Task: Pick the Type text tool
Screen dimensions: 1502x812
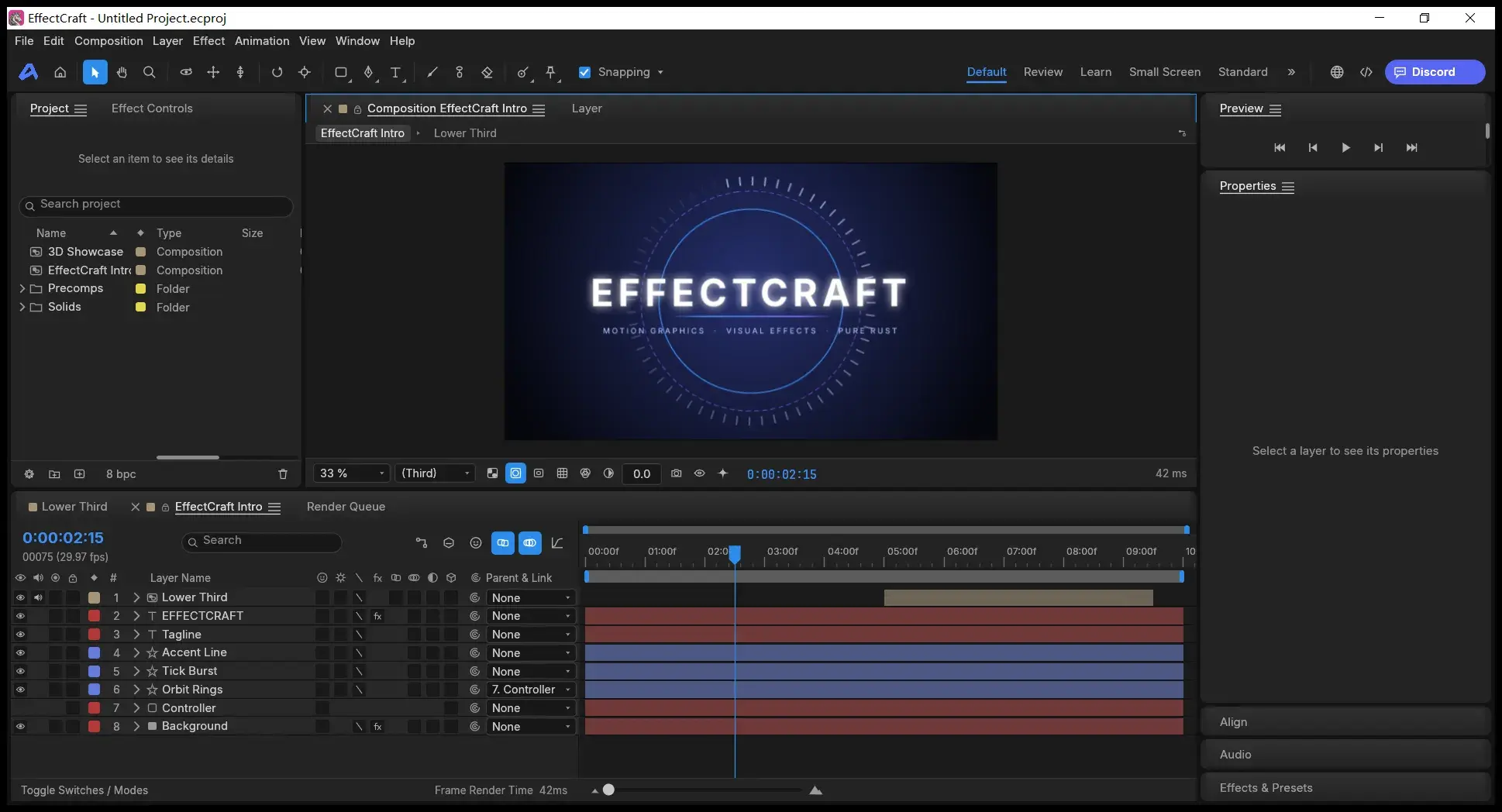Action: pos(396,72)
